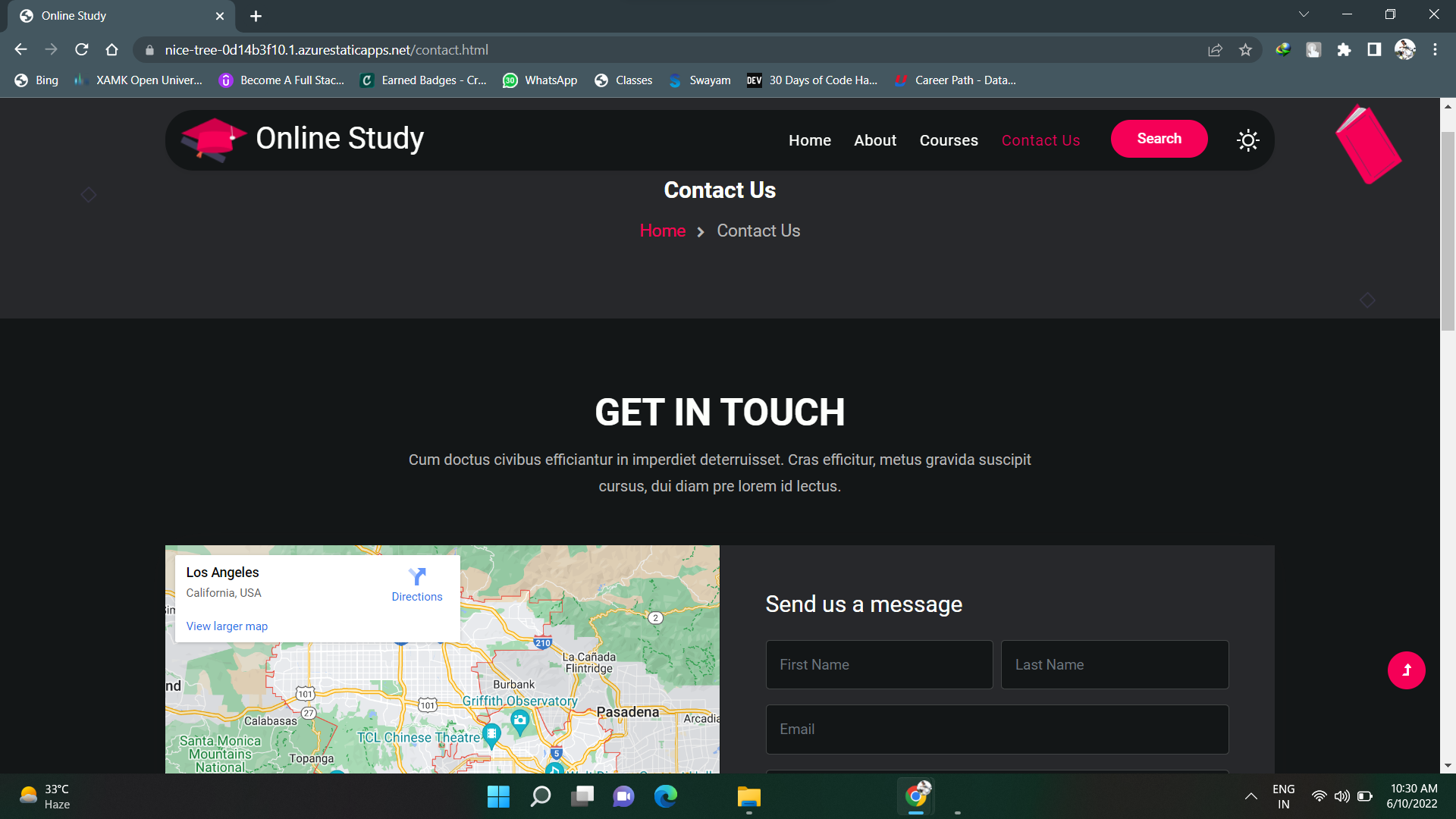
Task: Open the taskbar Search icon
Action: click(540, 796)
